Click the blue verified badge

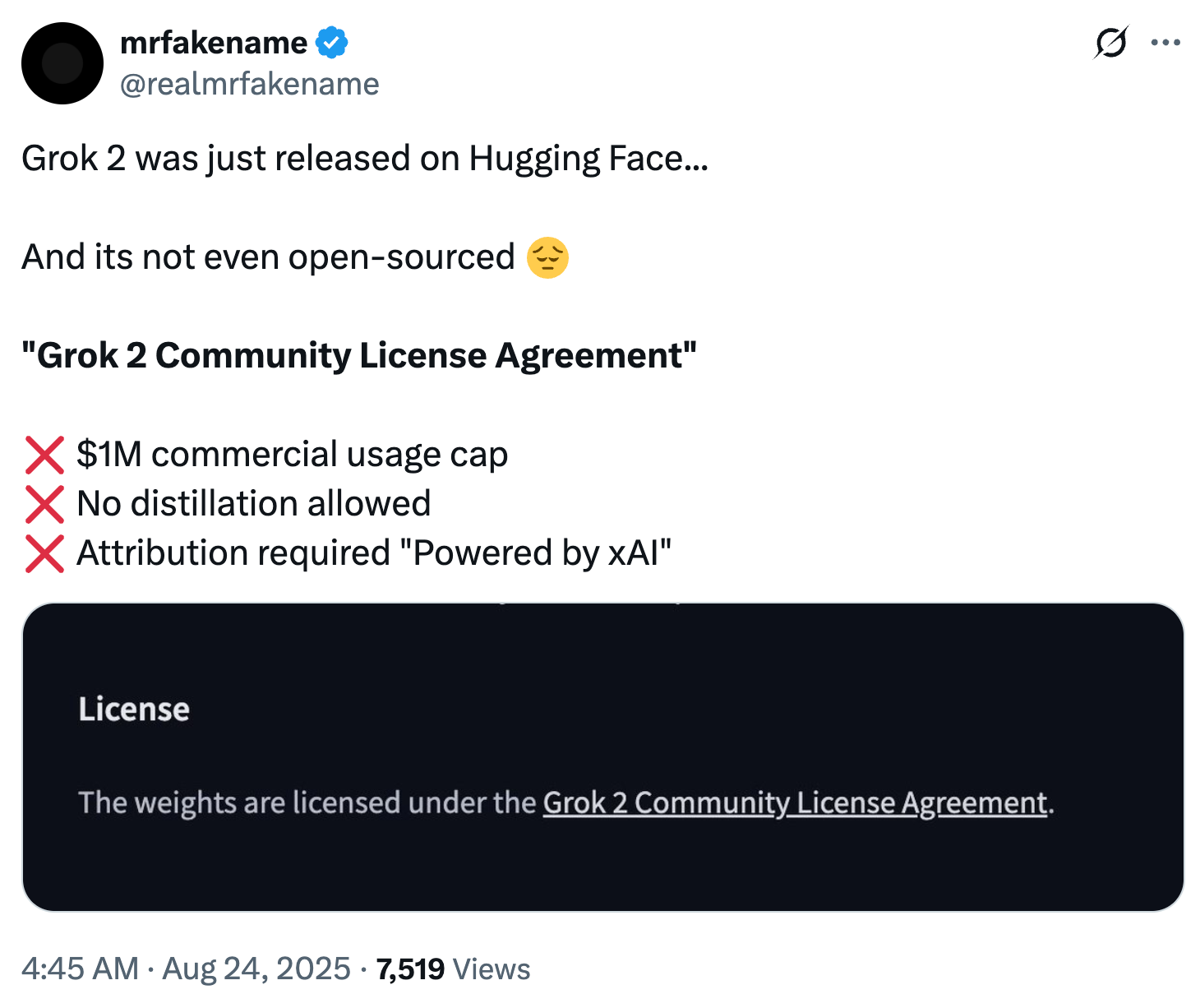pyautogui.click(x=331, y=43)
